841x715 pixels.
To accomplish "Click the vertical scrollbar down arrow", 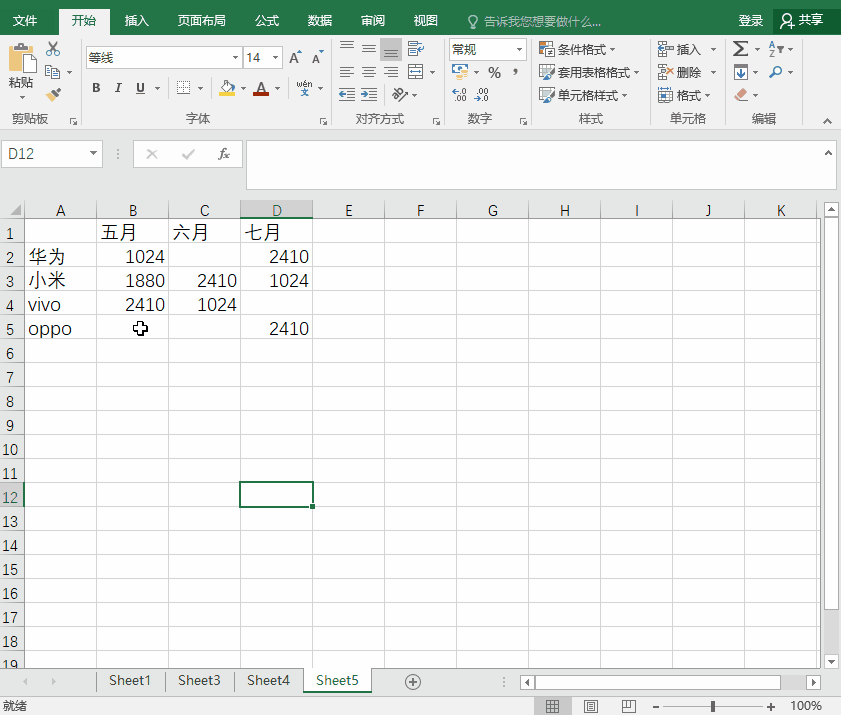I will (831, 661).
